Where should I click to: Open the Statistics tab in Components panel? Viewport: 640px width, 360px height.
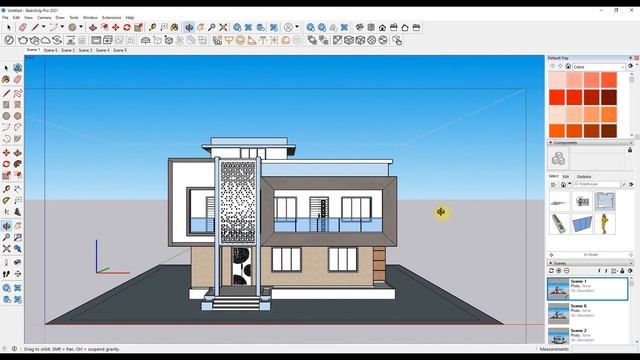[x=584, y=176]
